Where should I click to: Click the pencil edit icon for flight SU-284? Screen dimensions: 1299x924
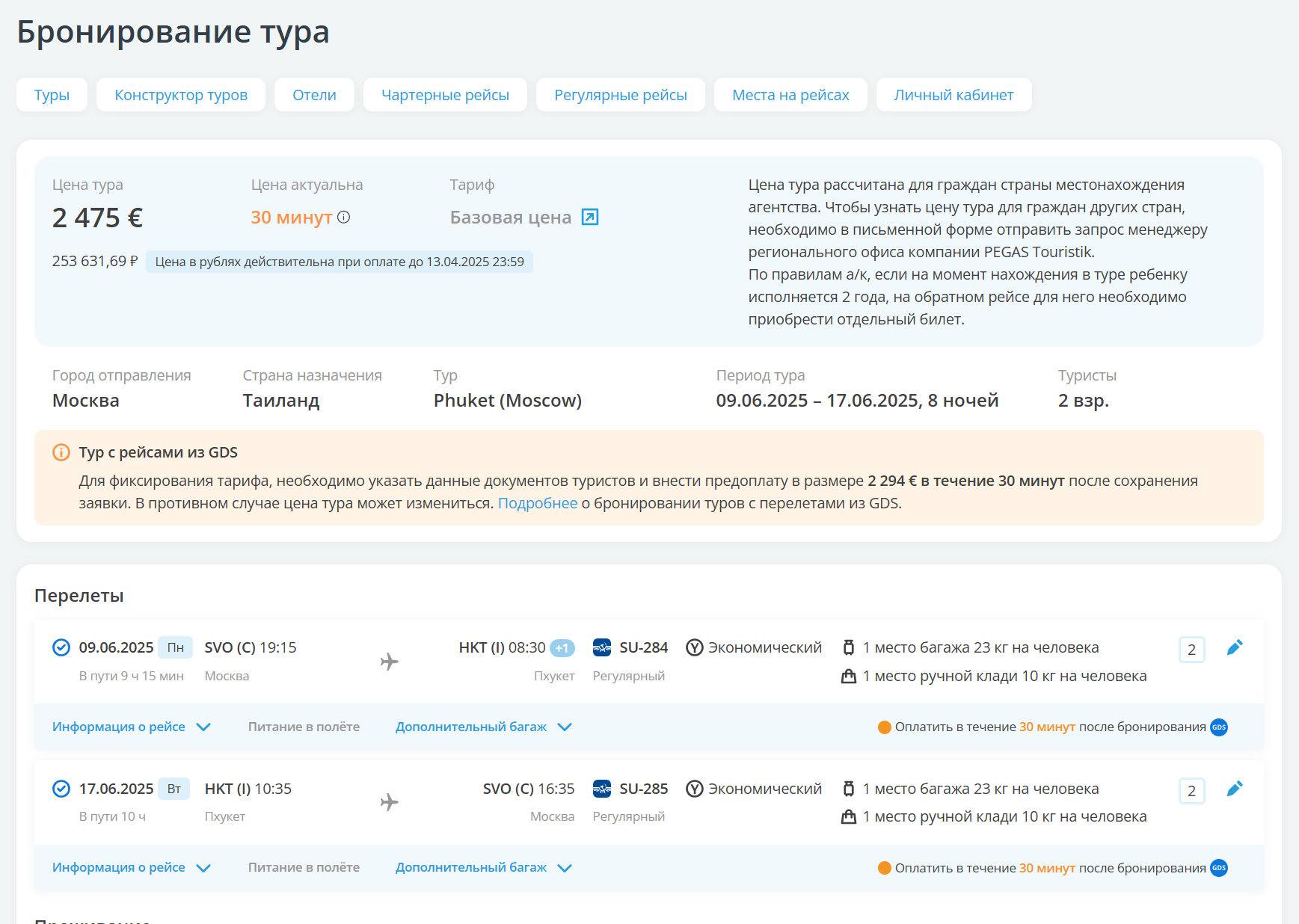point(1234,647)
